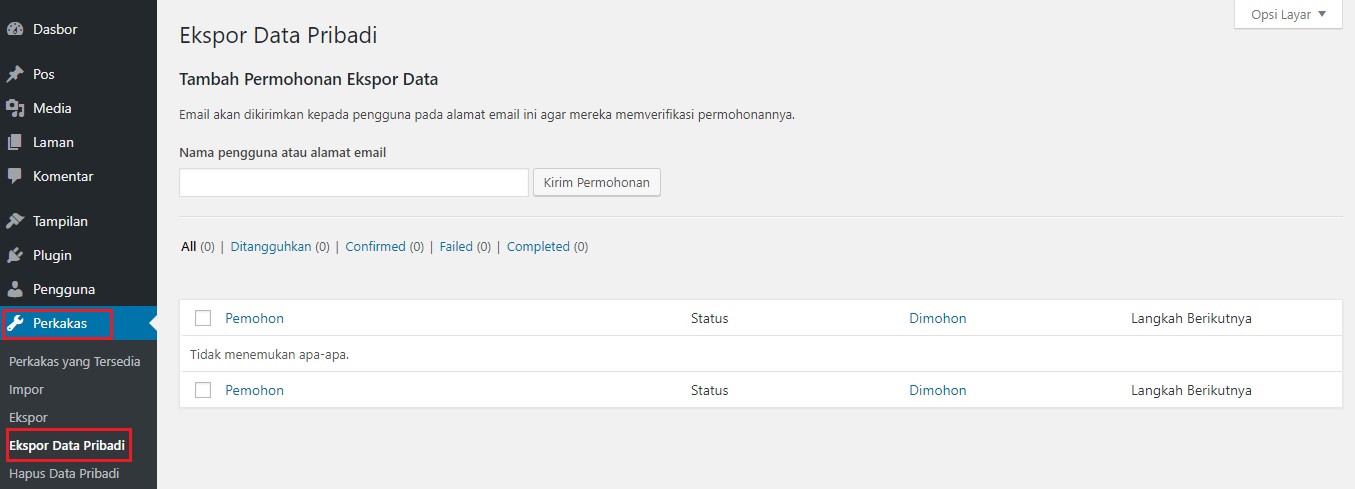
Task: Select the All (0) filter
Action: point(198,246)
